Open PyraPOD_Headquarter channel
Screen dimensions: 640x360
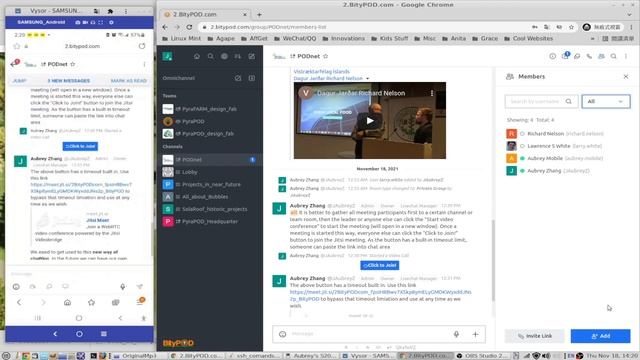210,221
